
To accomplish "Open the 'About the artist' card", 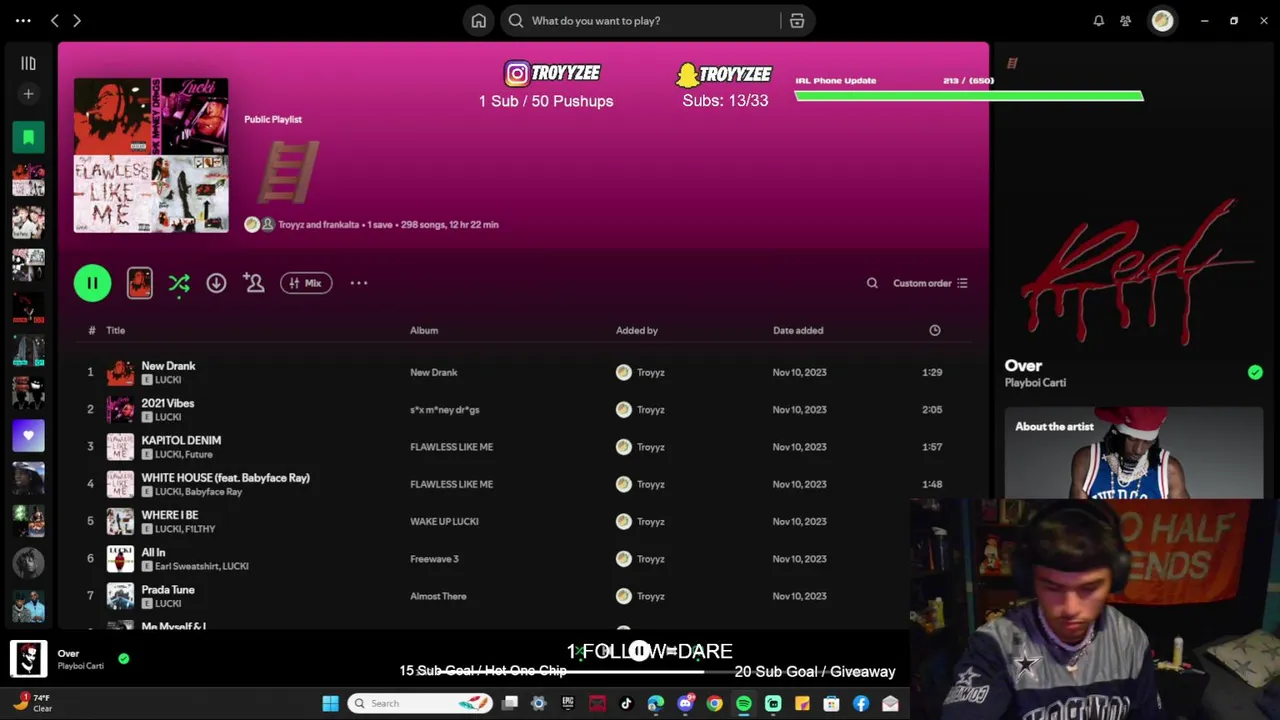I will pyautogui.click(x=1134, y=455).
